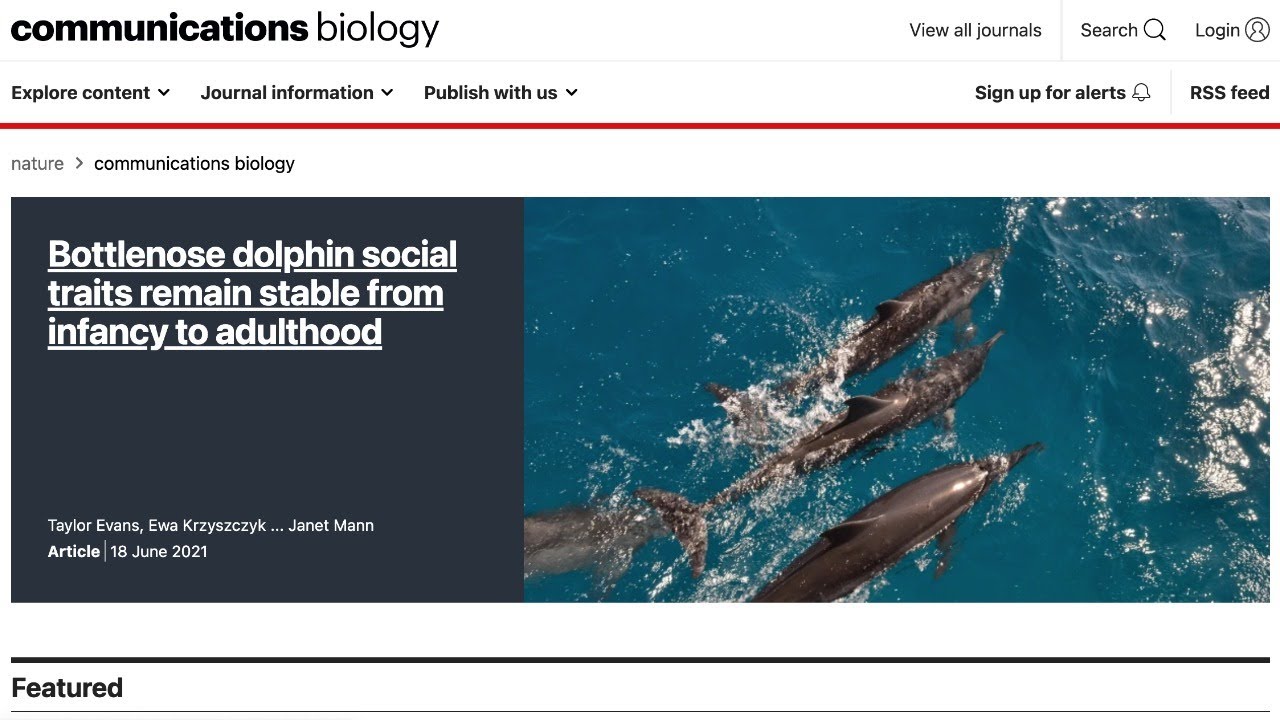Image resolution: width=1280 pixels, height=720 pixels.
Task: Go to the nature breadcrumb link
Action: tap(37, 163)
